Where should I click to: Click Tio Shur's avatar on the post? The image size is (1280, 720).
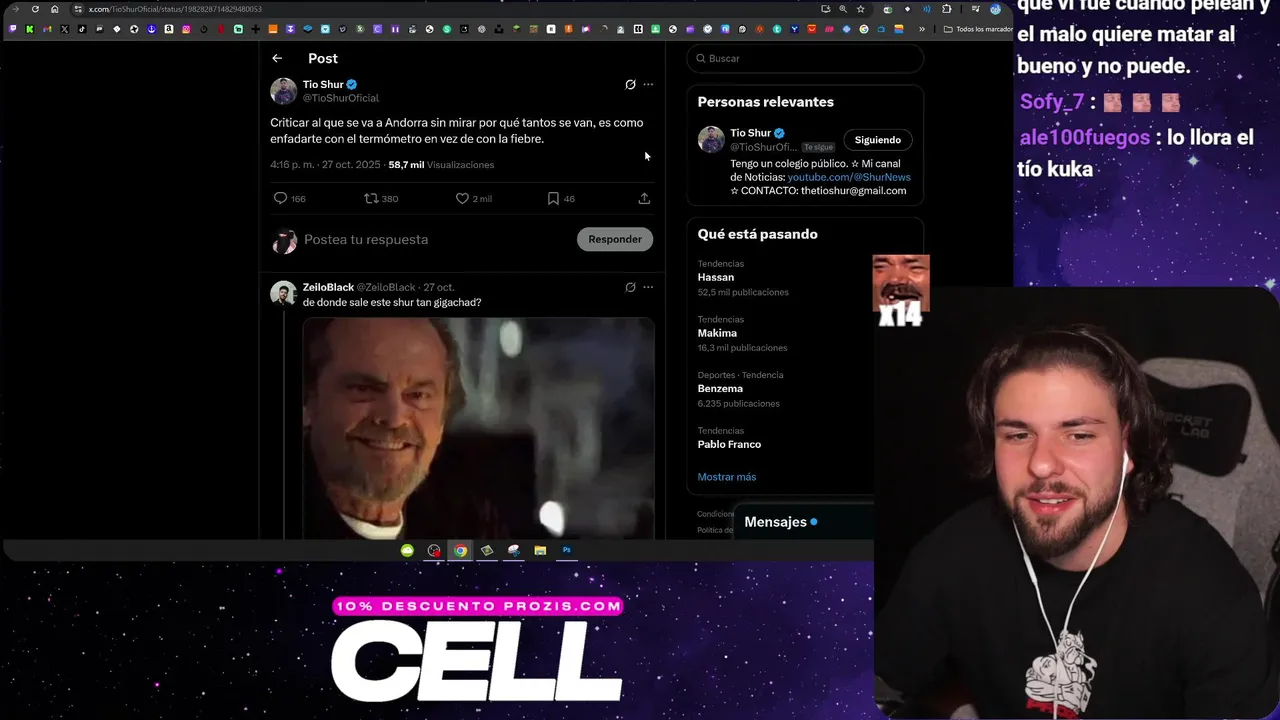284,91
